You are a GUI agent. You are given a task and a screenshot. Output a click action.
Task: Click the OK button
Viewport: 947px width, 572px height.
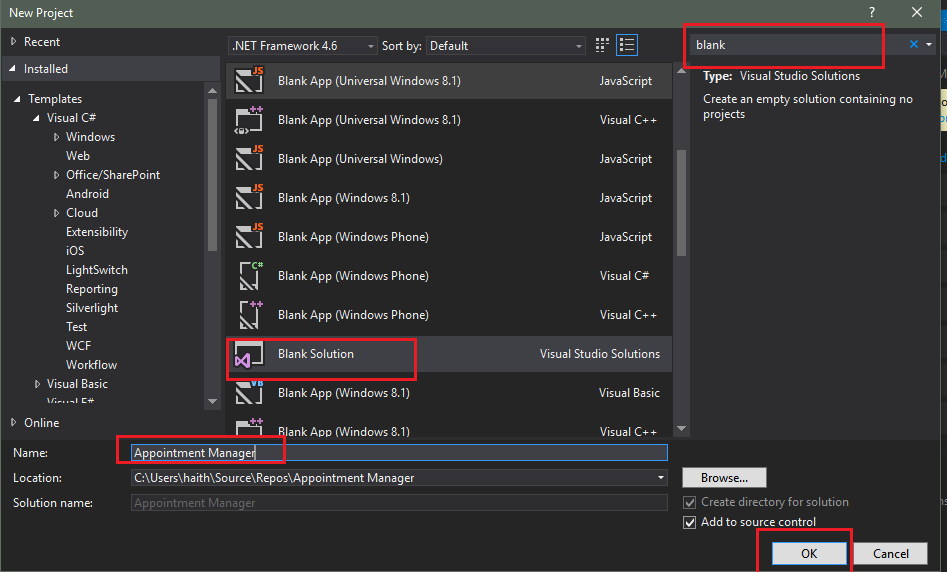pos(809,553)
